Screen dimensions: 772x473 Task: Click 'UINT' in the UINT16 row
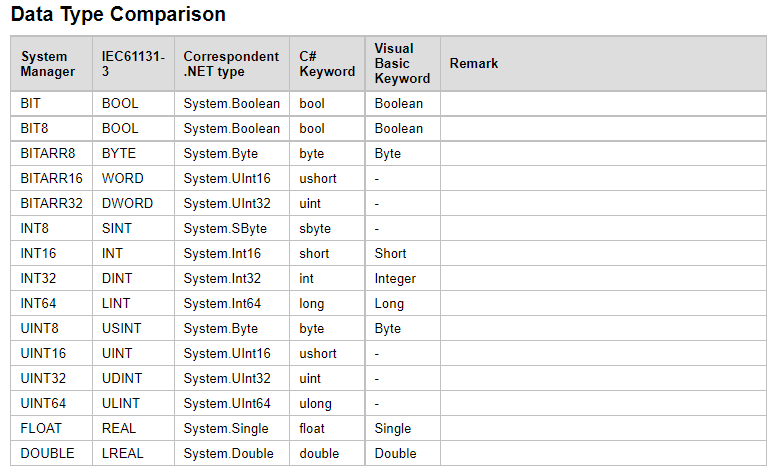point(133,353)
